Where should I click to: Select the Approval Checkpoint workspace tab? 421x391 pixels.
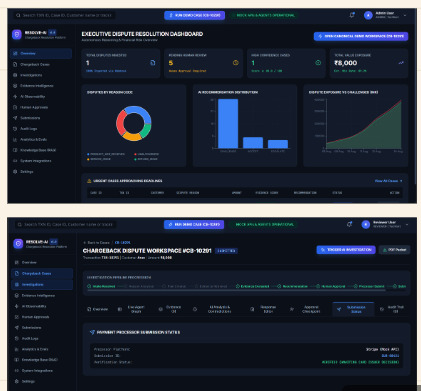pyautogui.click(x=307, y=309)
